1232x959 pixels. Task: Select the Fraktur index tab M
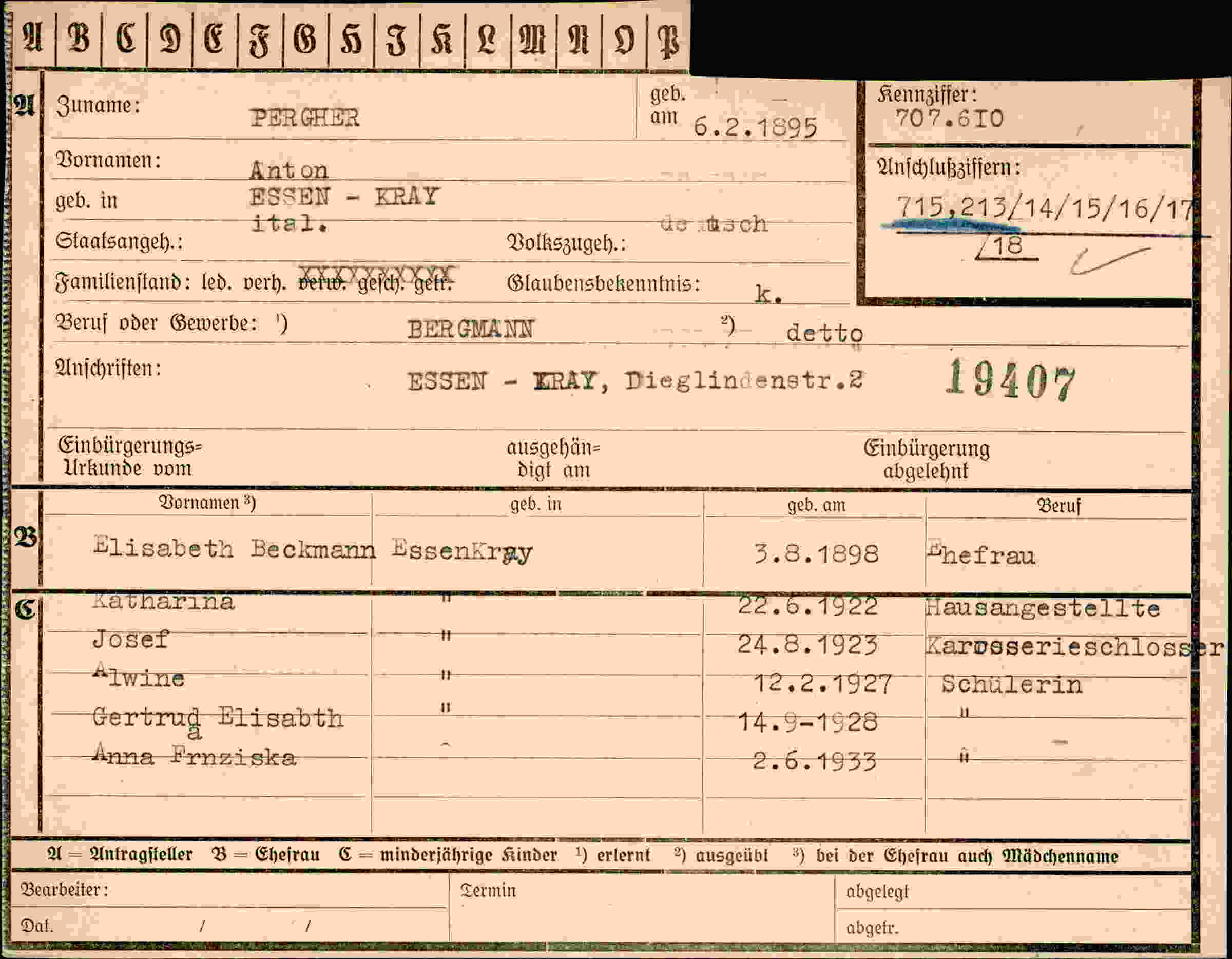tap(533, 40)
